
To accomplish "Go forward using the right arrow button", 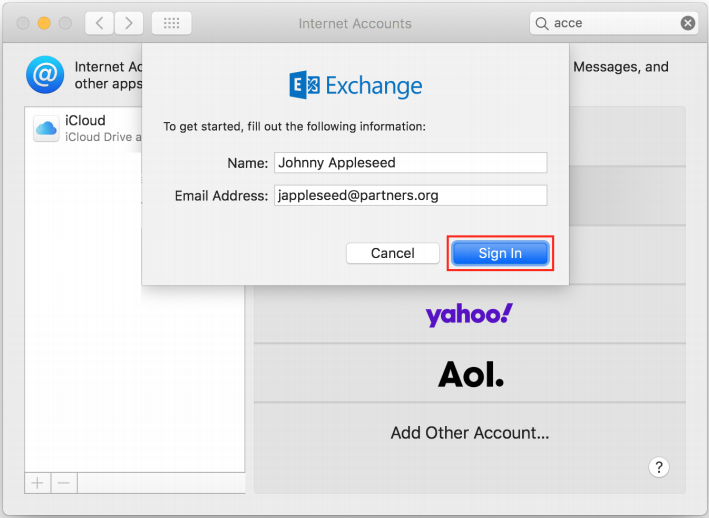I will pos(129,23).
